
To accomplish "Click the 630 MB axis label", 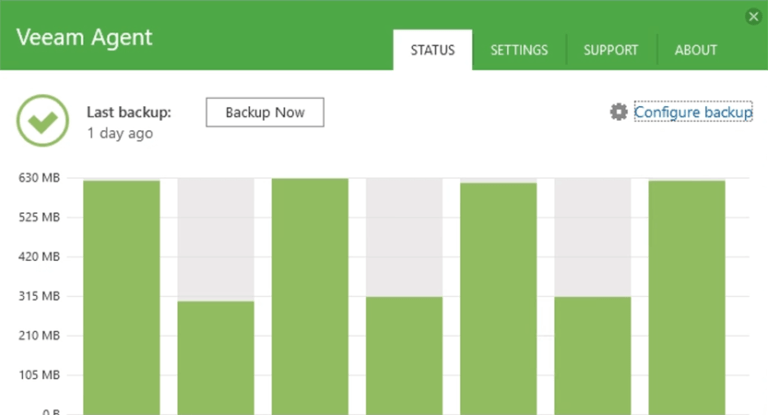I will (39, 178).
